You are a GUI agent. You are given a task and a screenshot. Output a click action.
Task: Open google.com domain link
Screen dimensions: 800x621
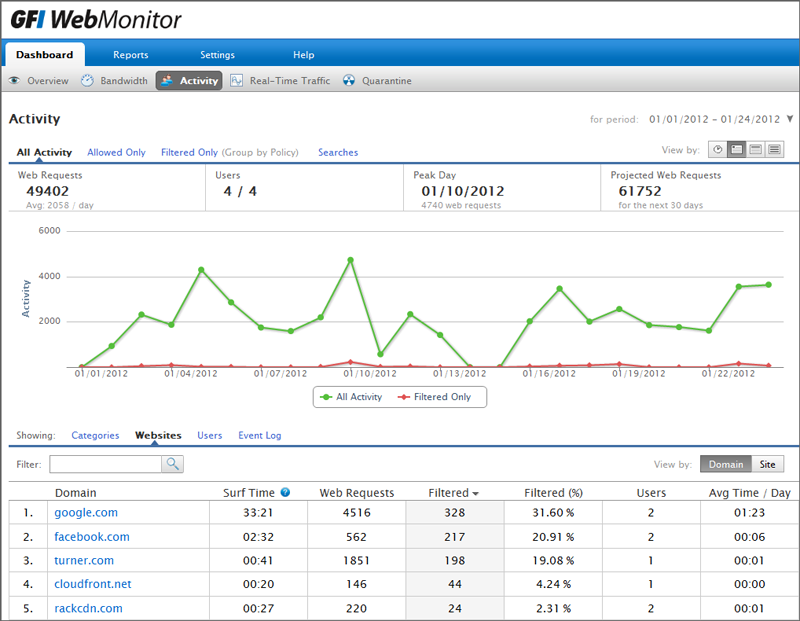(86, 512)
